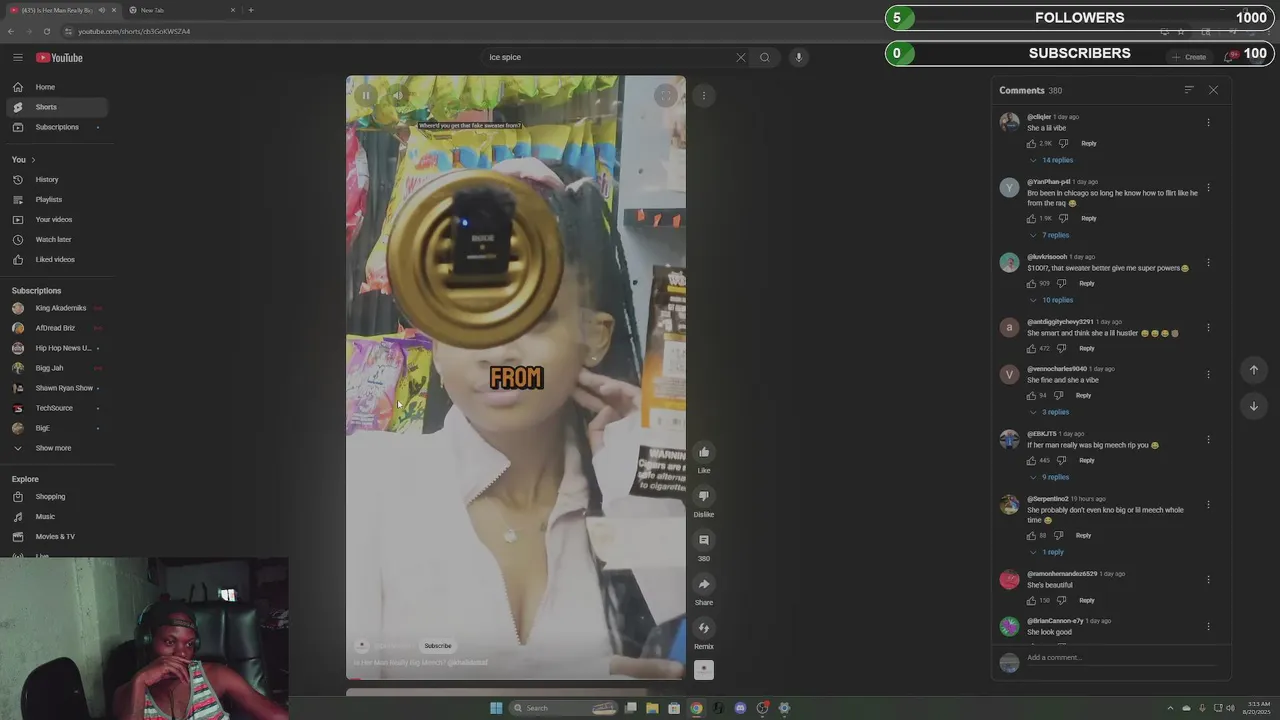
Task: Dislike @luvkrisoooh's comment
Action: (1061, 283)
